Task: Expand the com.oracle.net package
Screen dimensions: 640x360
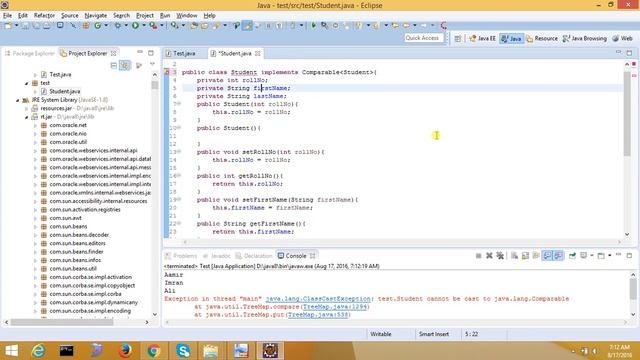Action: [x=35, y=125]
